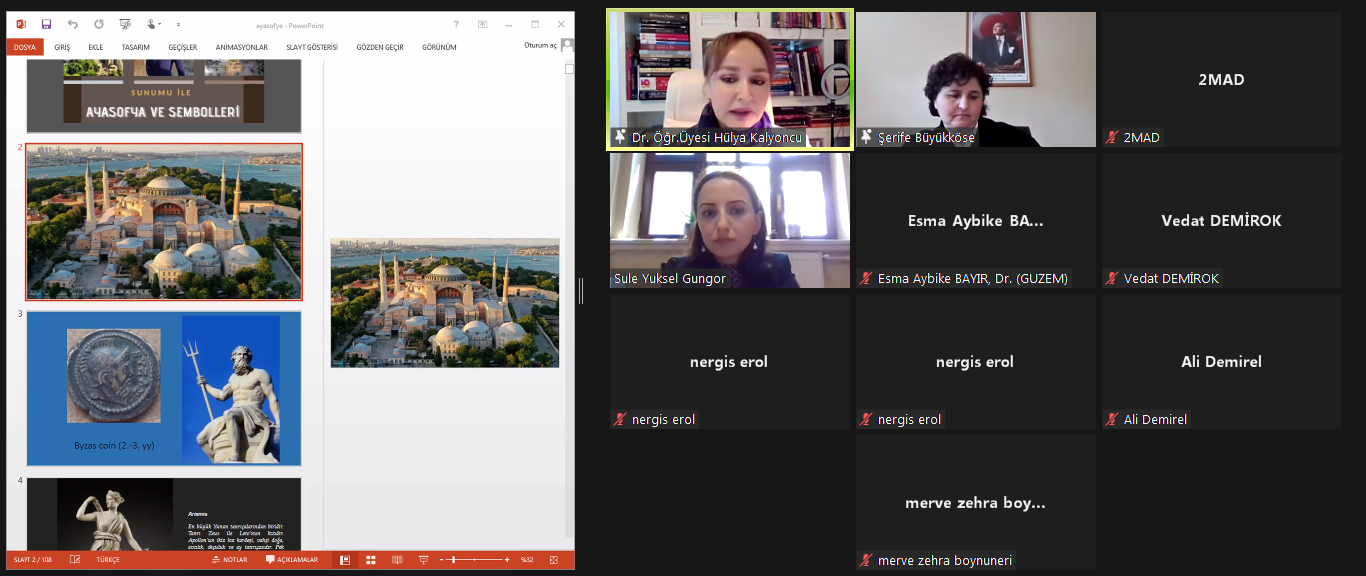The image size is (1366, 576).
Task: Click the Oturum aç sign-in link
Action: [540, 45]
